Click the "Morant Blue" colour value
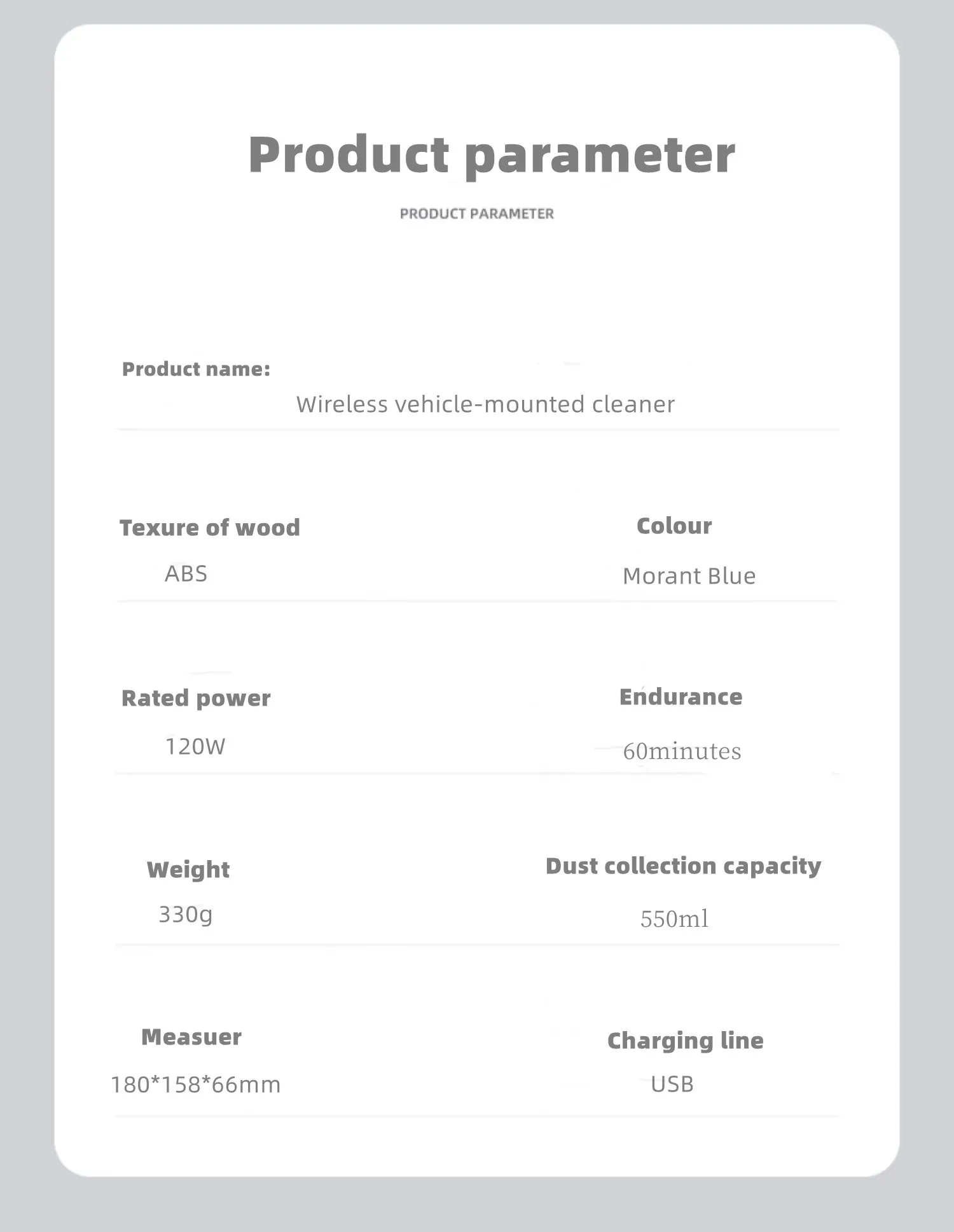Image resolution: width=954 pixels, height=1232 pixels. click(x=689, y=576)
